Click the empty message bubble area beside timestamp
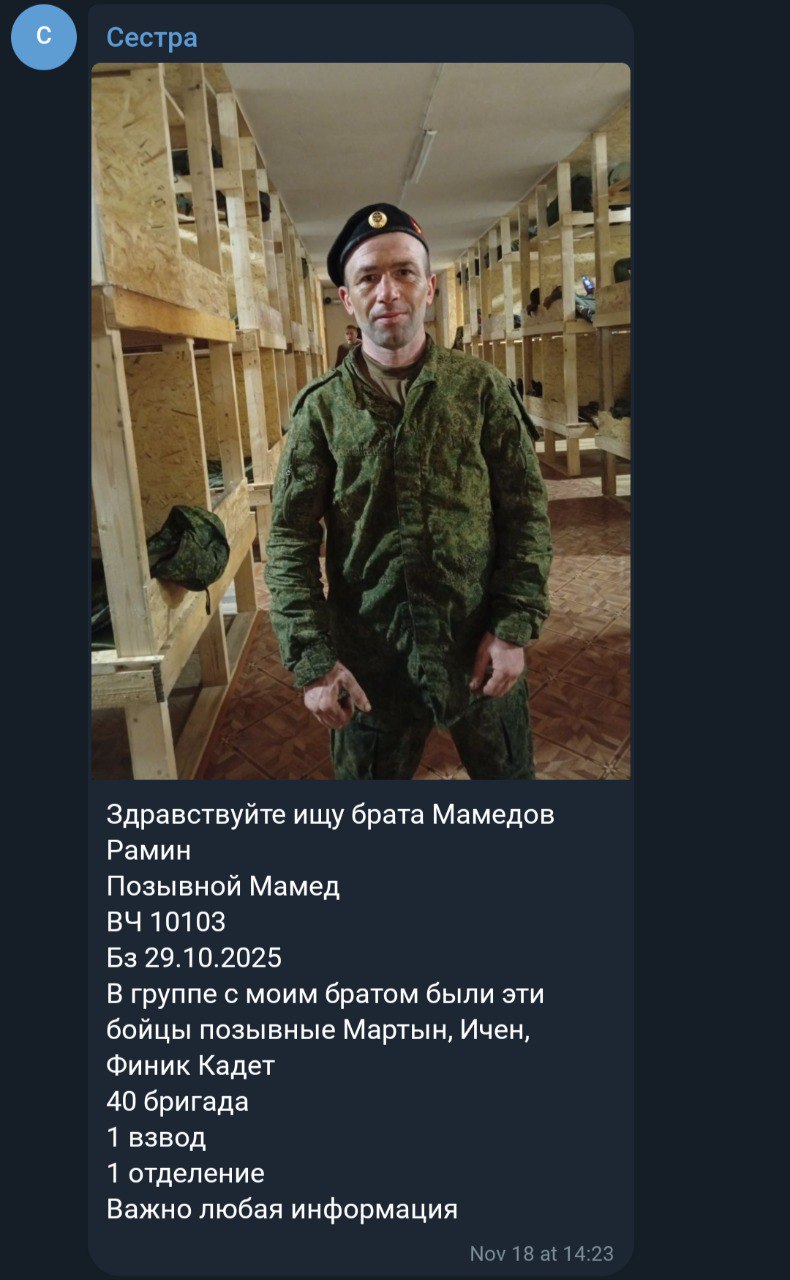This screenshot has width=790, height=1280. 280,1252
